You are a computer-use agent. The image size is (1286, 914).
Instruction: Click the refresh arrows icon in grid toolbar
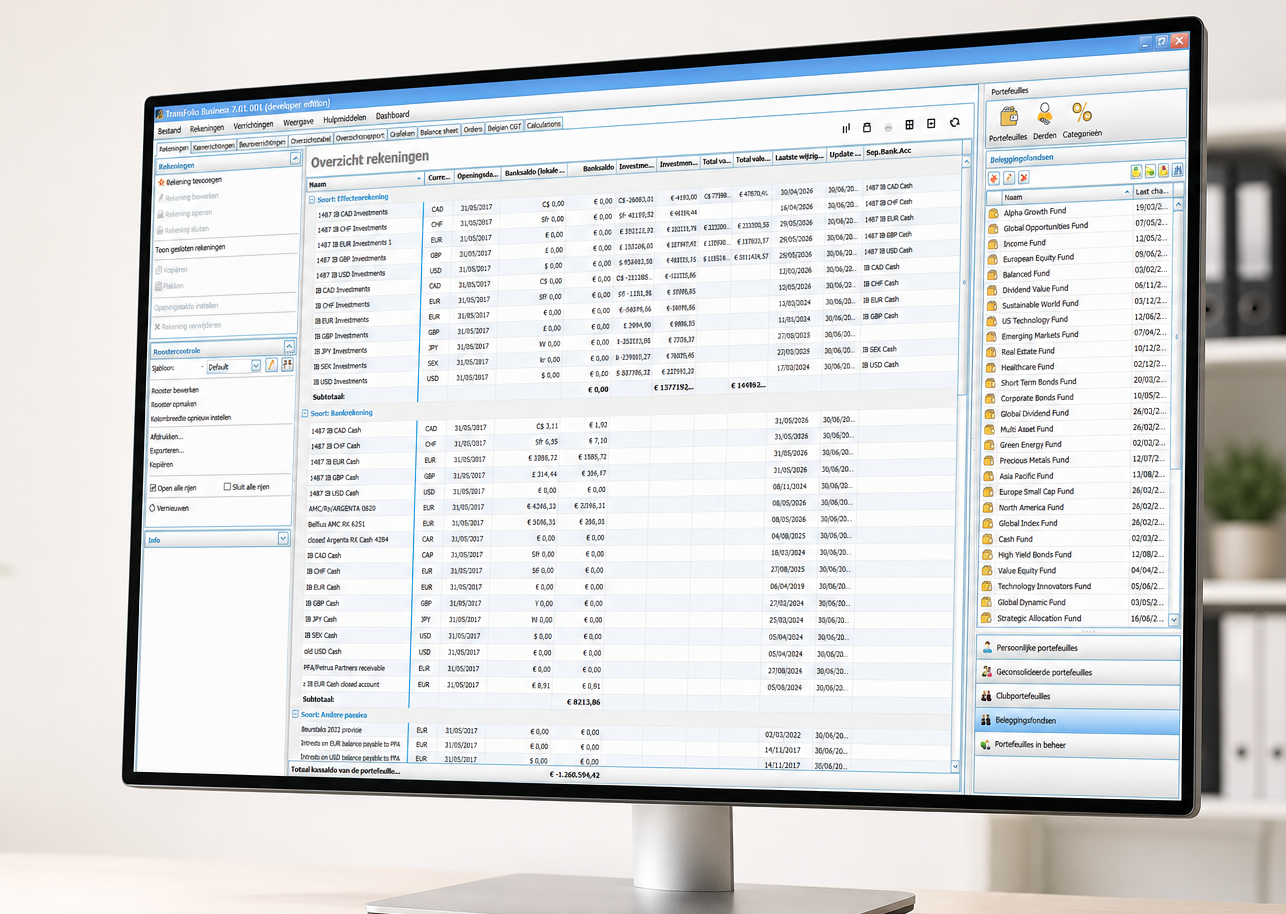[x=955, y=122]
